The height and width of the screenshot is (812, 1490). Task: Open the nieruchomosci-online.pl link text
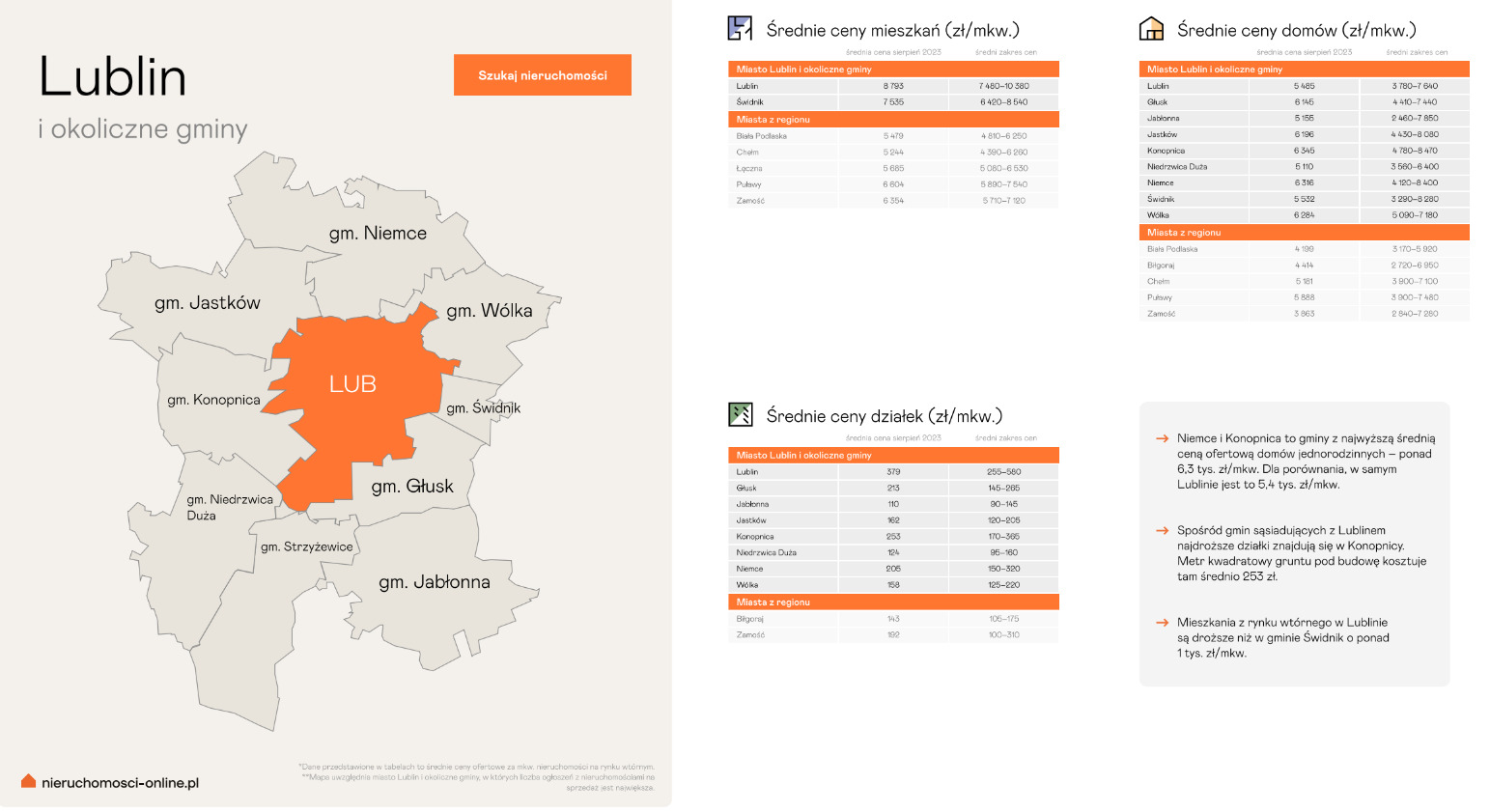click(x=120, y=783)
